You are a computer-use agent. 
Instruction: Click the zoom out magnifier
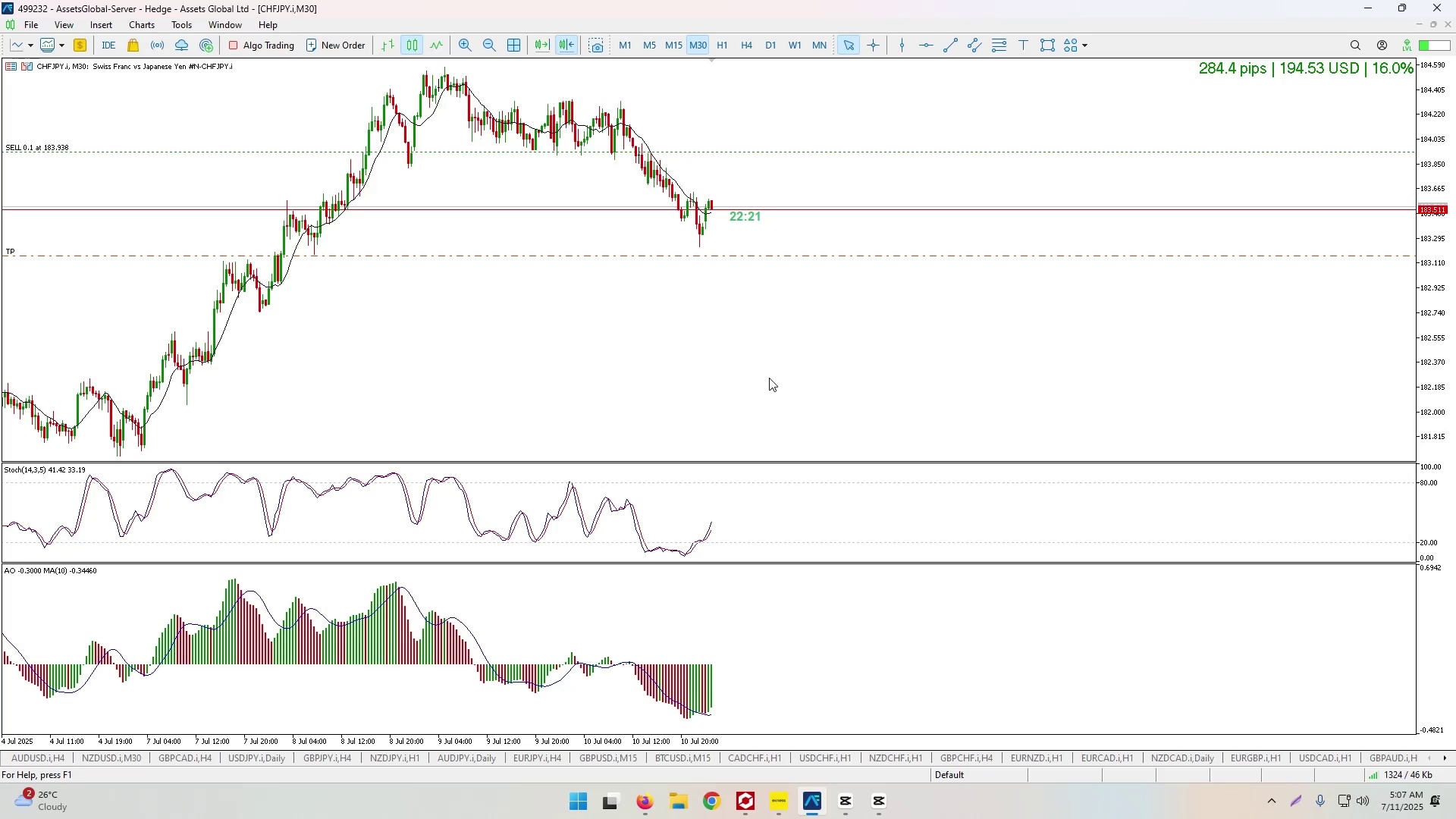[489, 45]
